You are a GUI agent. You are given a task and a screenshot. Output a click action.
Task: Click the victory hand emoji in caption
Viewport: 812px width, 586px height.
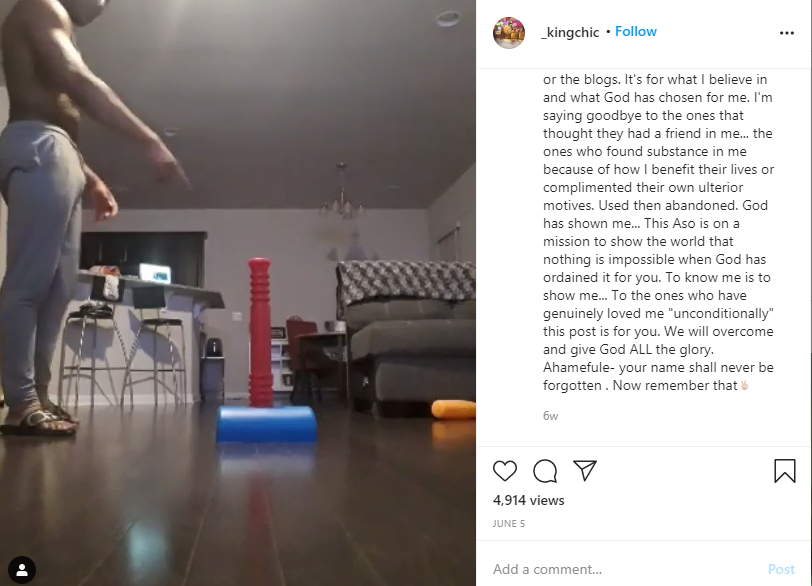(x=744, y=385)
